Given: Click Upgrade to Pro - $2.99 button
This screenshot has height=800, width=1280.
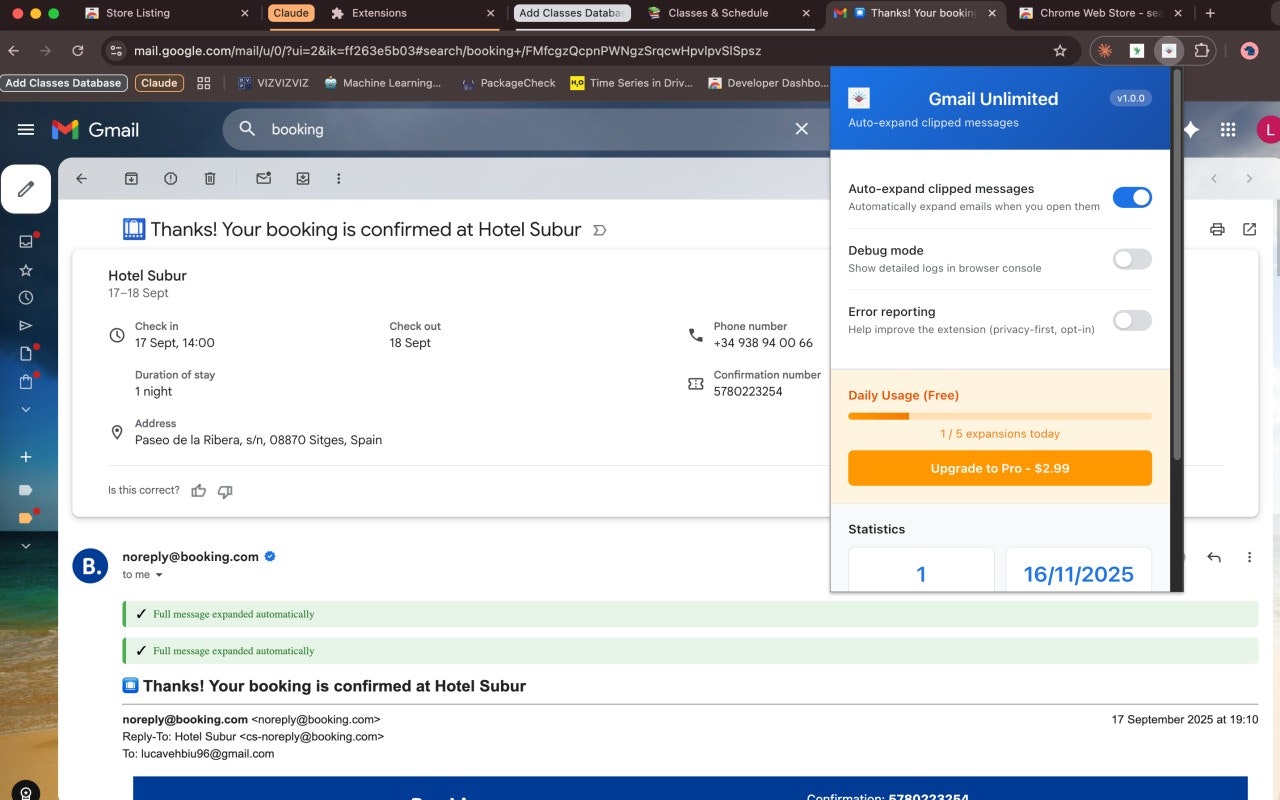Looking at the screenshot, I should (x=1000, y=468).
